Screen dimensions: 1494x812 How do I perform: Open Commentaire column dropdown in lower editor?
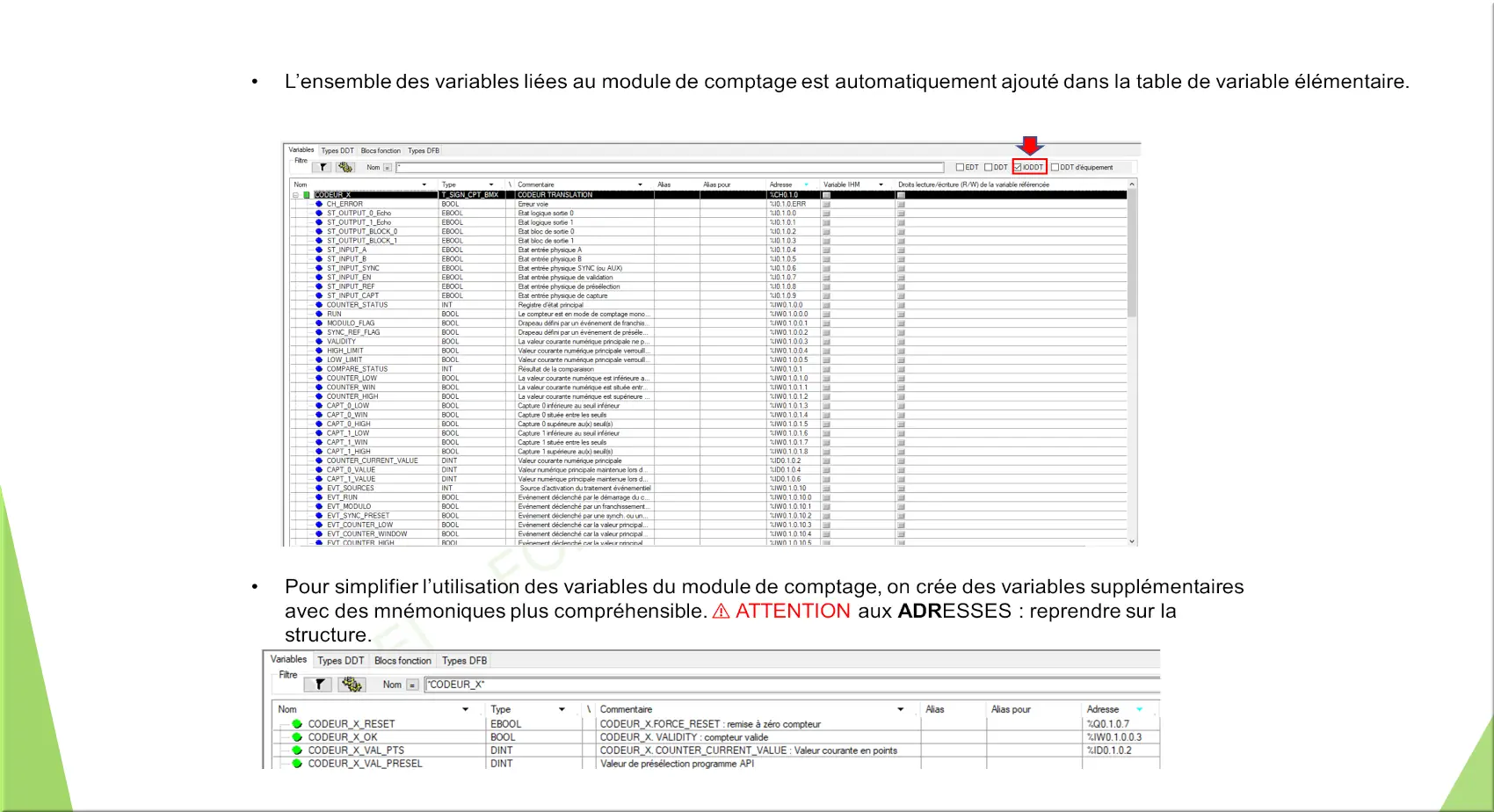[x=900, y=709]
